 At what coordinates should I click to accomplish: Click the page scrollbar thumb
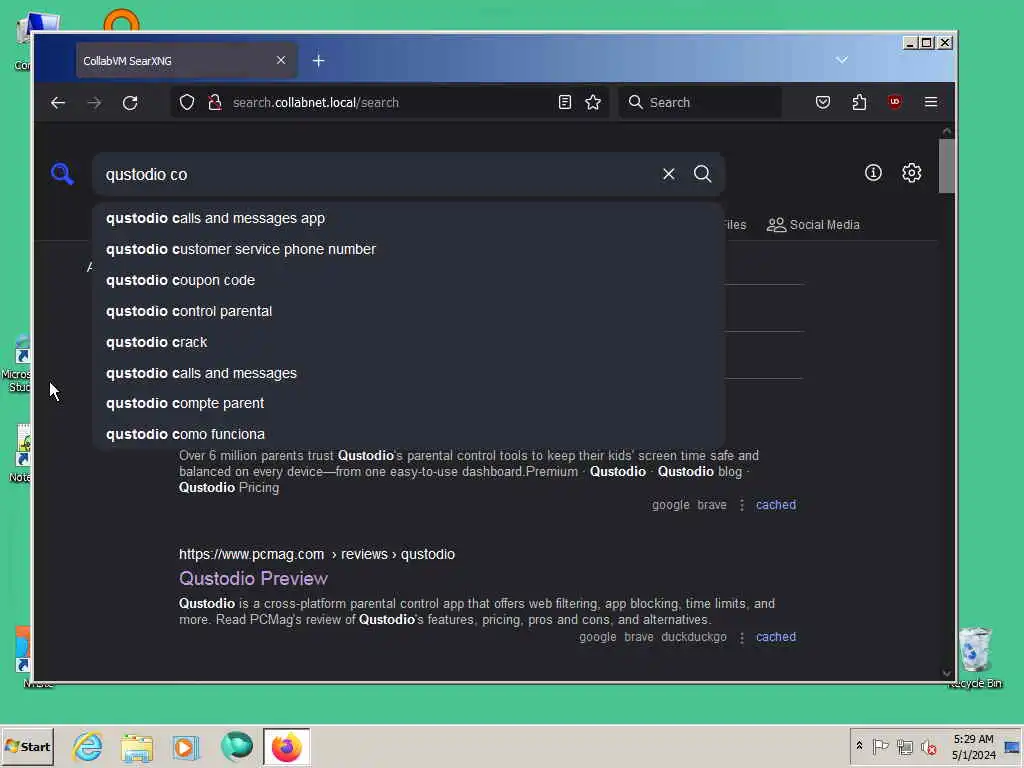pos(947,166)
